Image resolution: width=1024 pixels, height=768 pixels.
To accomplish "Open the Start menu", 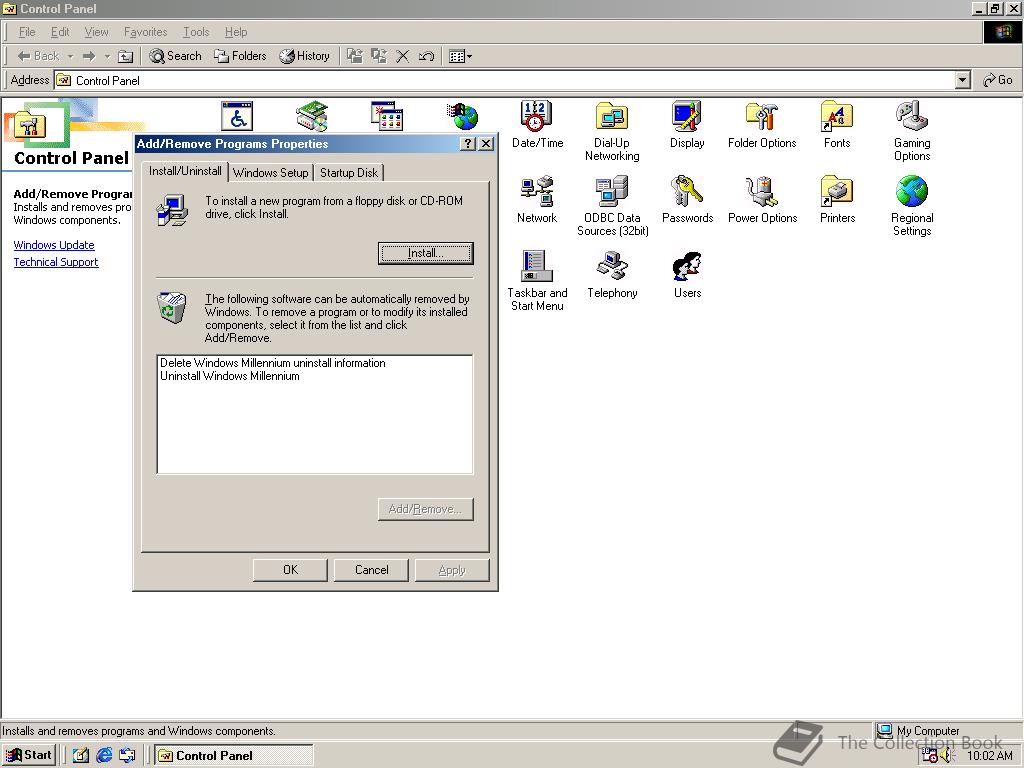I will [x=29, y=756].
